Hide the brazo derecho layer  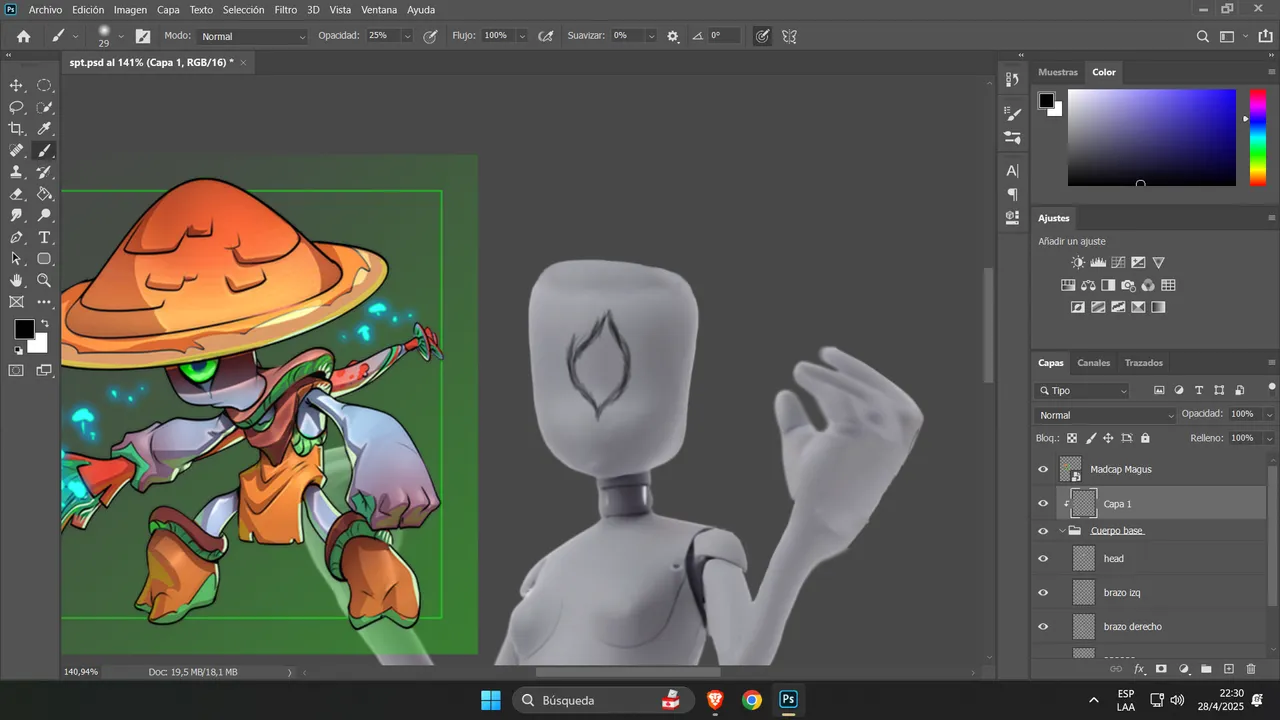[x=1043, y=627]
